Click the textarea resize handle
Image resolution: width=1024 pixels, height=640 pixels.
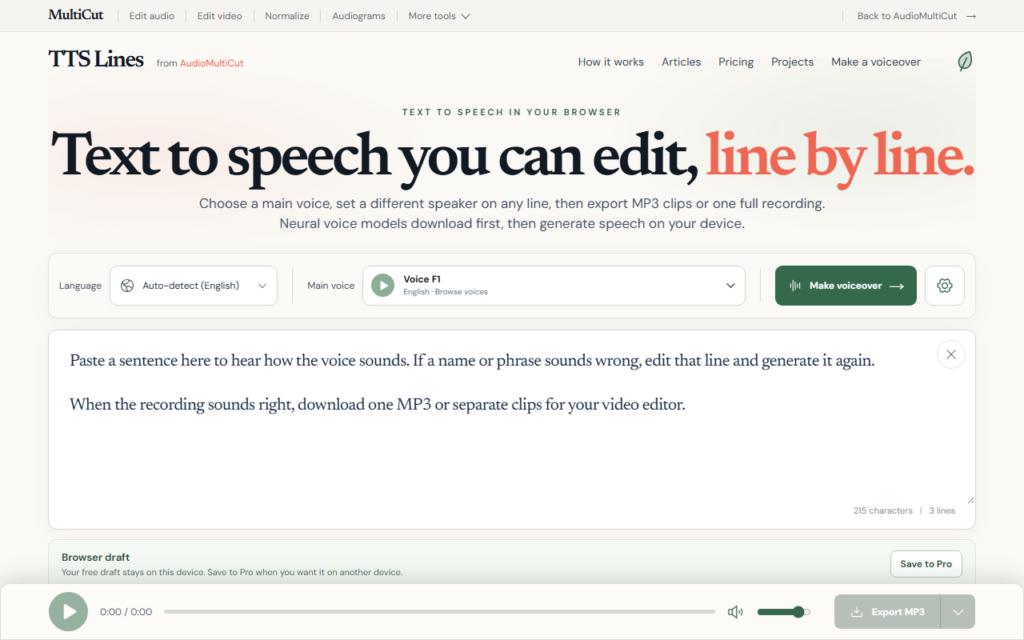point(970,500)
